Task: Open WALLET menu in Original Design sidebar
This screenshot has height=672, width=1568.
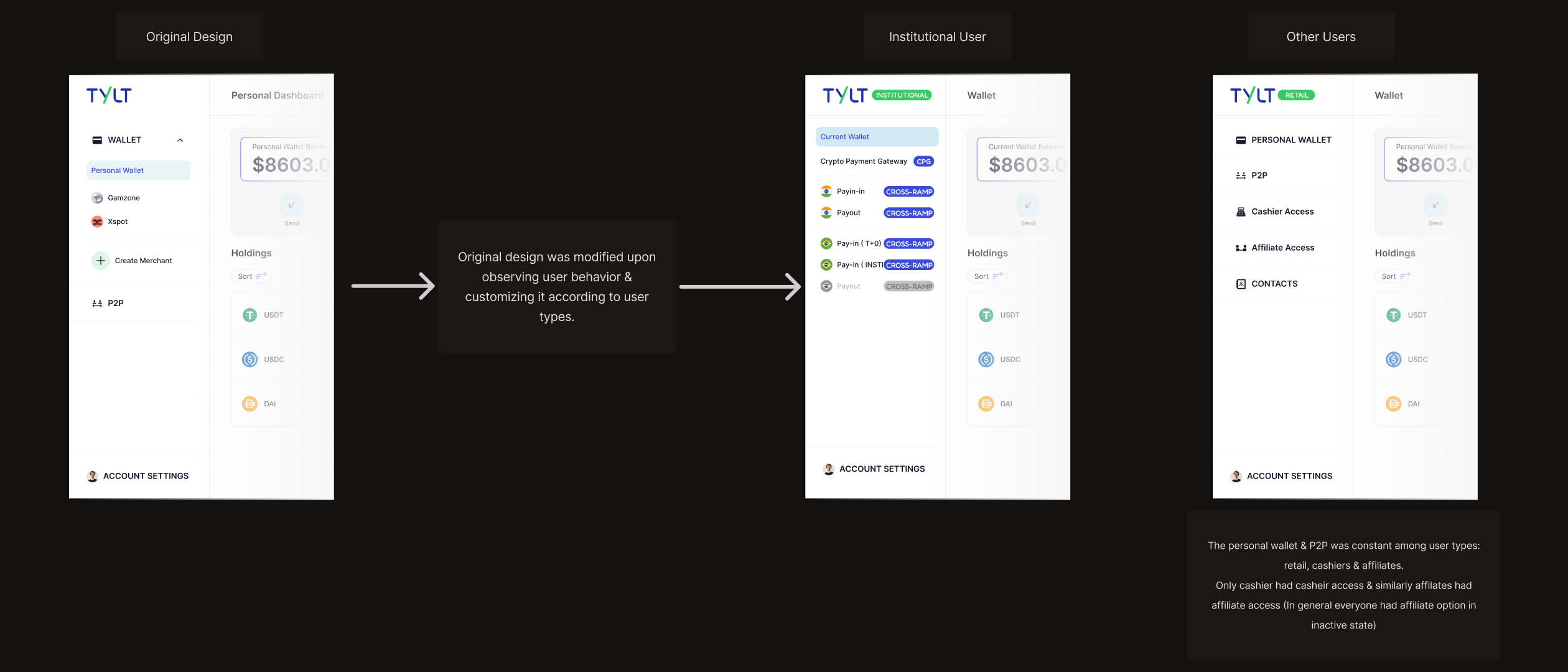Action: pos(138,140)
